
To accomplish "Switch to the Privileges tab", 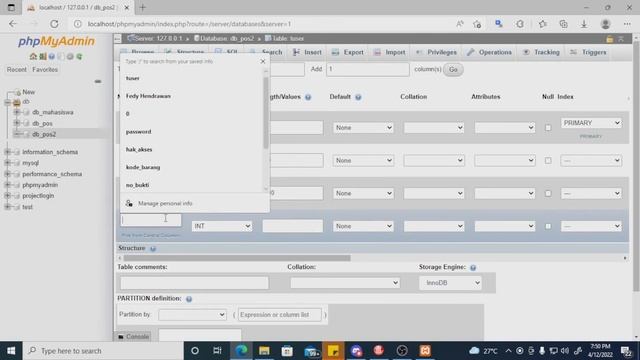I will point(436,52).
